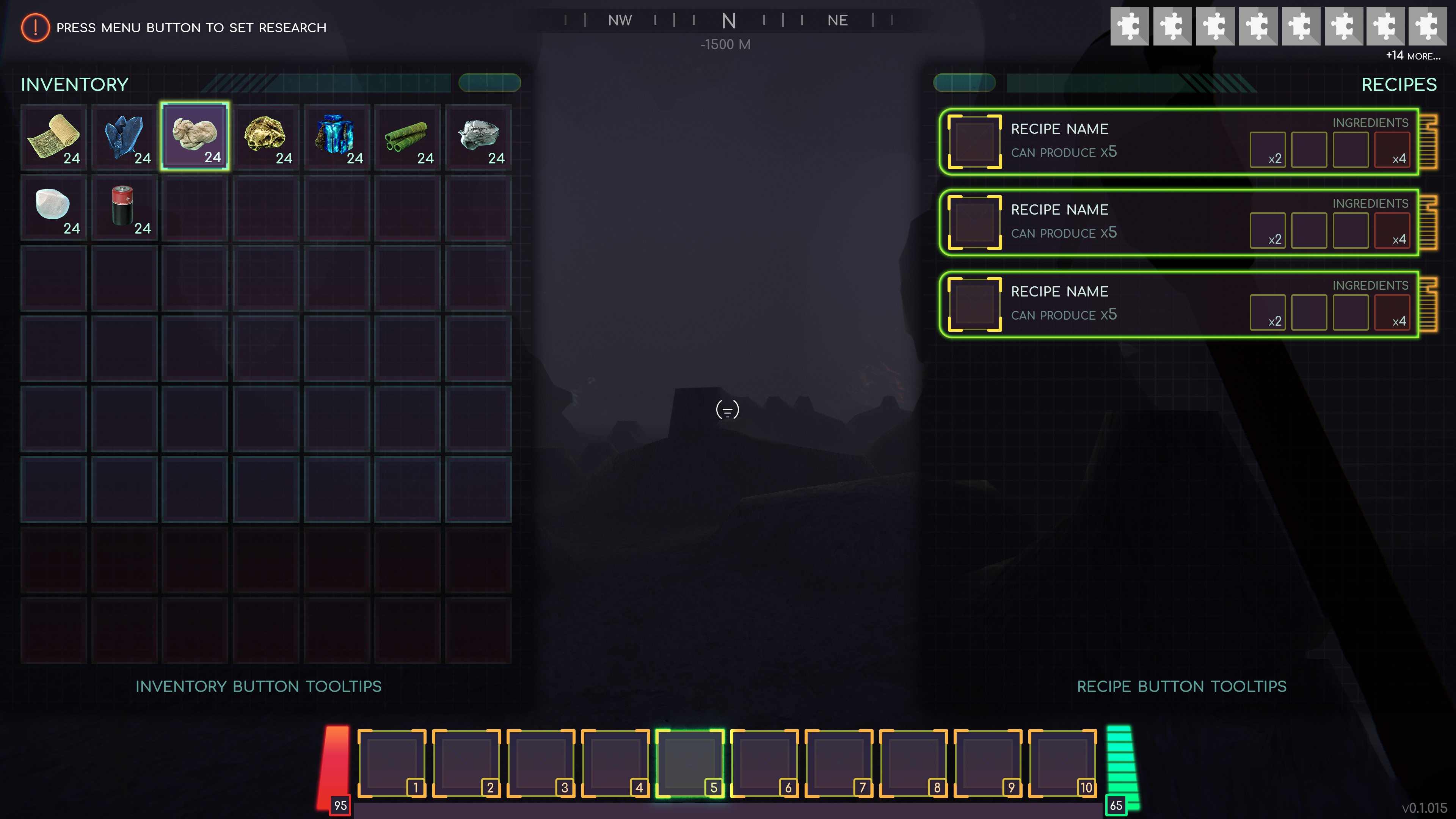Screen dimensions: 1456x819
Task: Click the compass N heading marker
Action: (x=729, y=21)
